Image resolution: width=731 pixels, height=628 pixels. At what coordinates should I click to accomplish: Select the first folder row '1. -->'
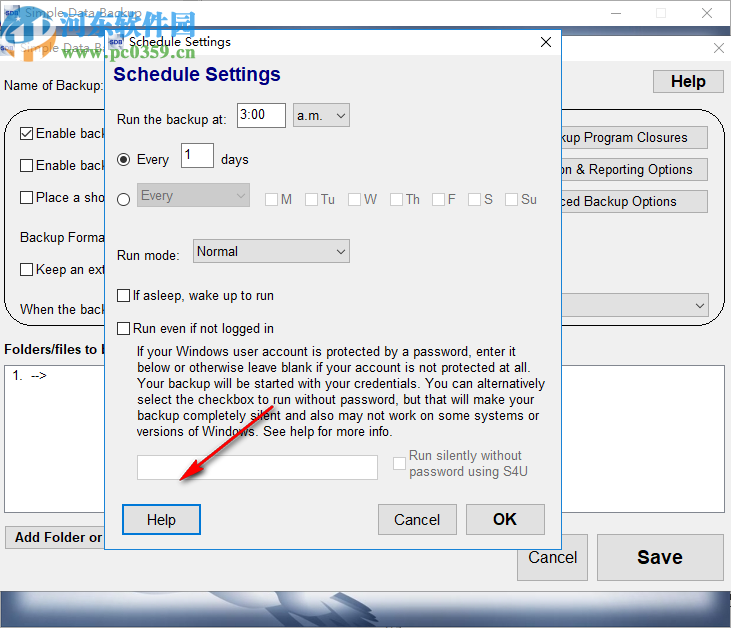(x=29, y=376)
